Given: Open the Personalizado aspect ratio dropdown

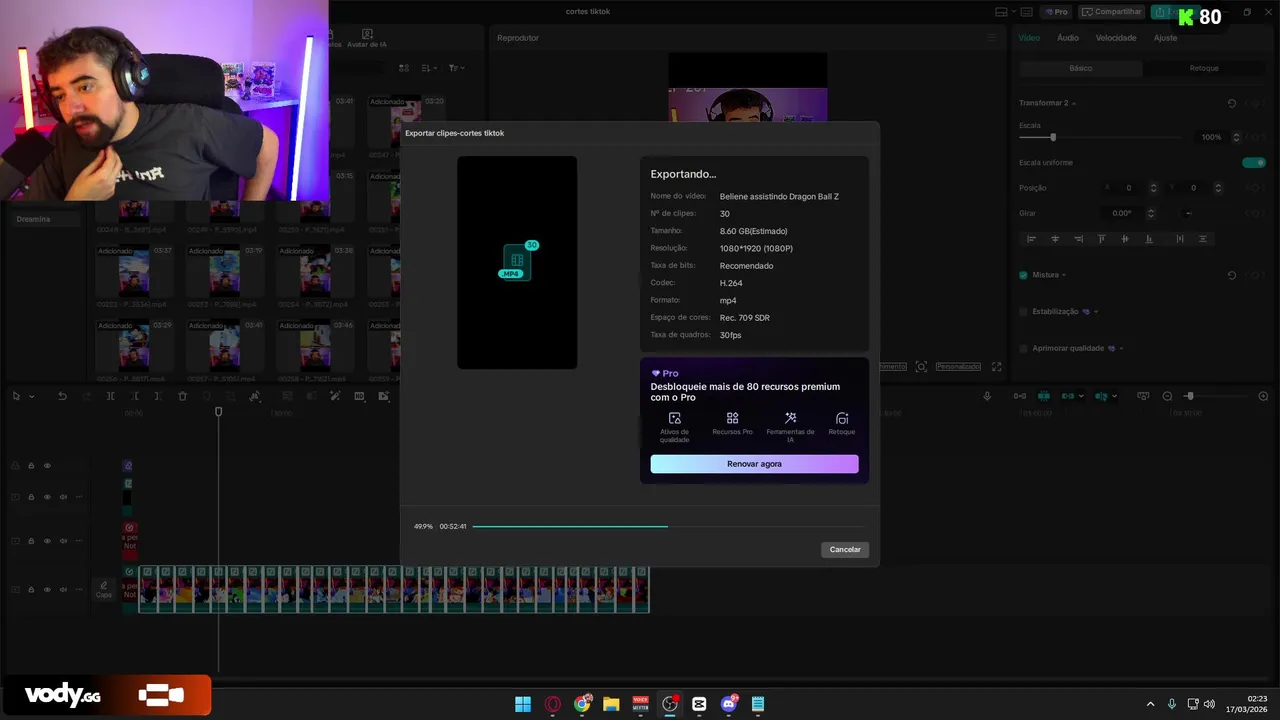Looking at the screenshot, I should point(958,367).
